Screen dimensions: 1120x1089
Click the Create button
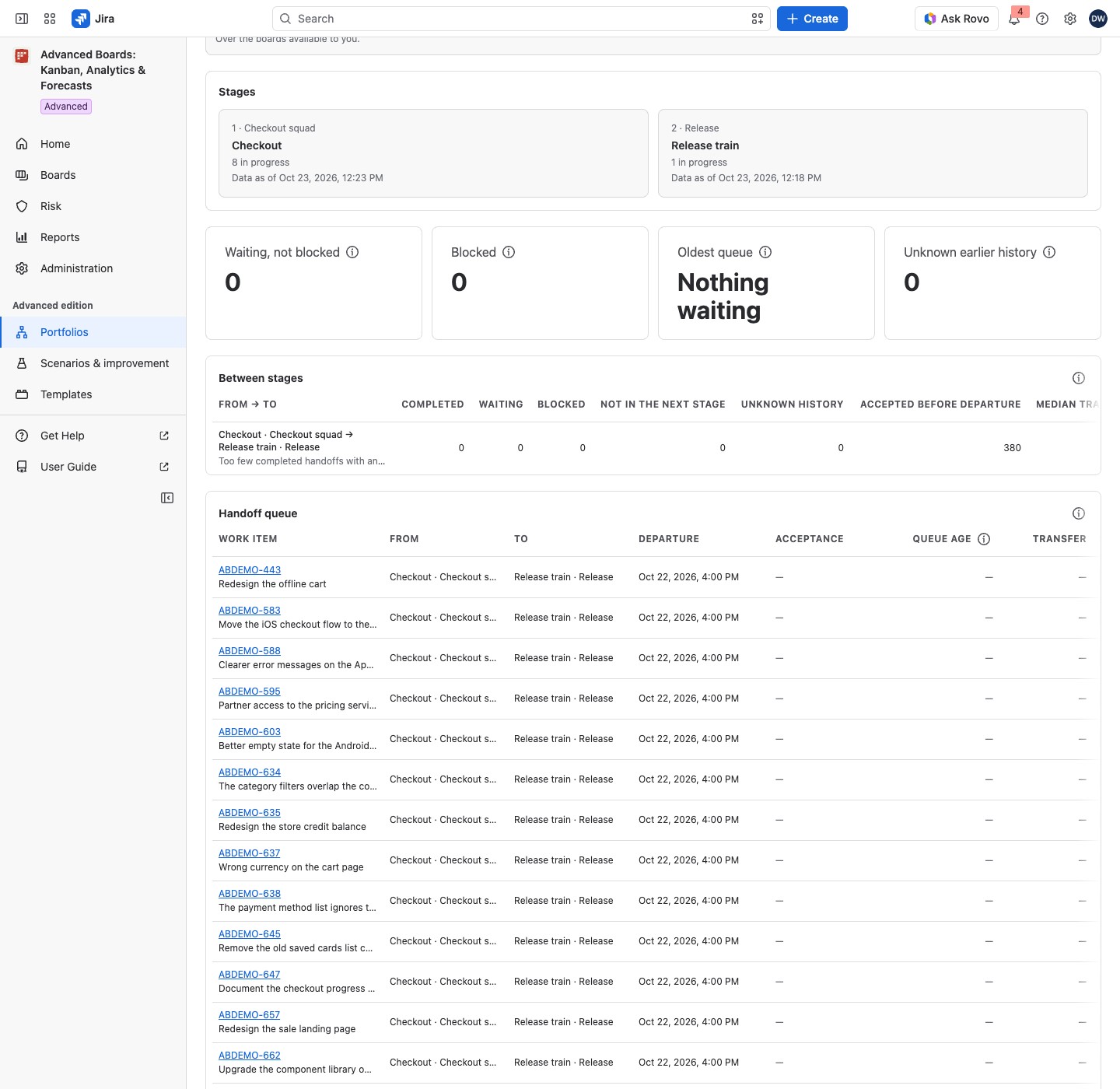click(812, 19)
